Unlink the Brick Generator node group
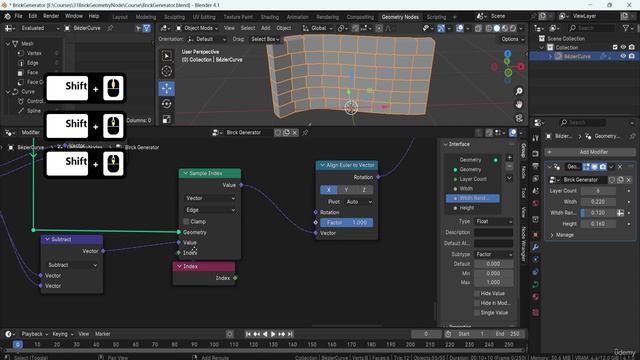Viewport: 640px width, 360px height. (295, 133)
